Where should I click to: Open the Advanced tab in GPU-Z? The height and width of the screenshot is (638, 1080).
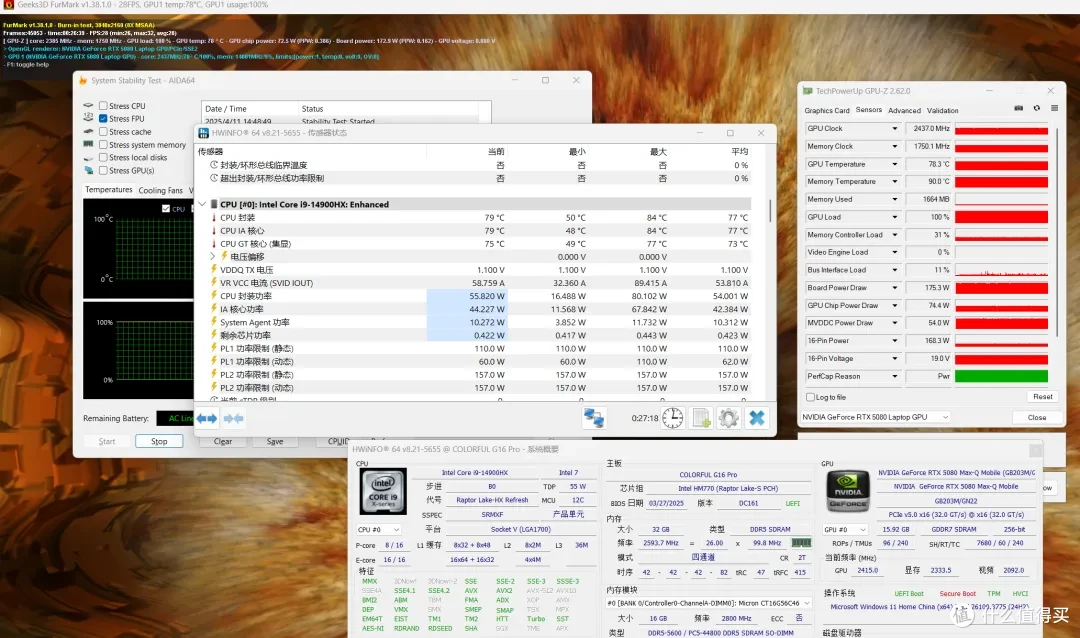(904, 110)
